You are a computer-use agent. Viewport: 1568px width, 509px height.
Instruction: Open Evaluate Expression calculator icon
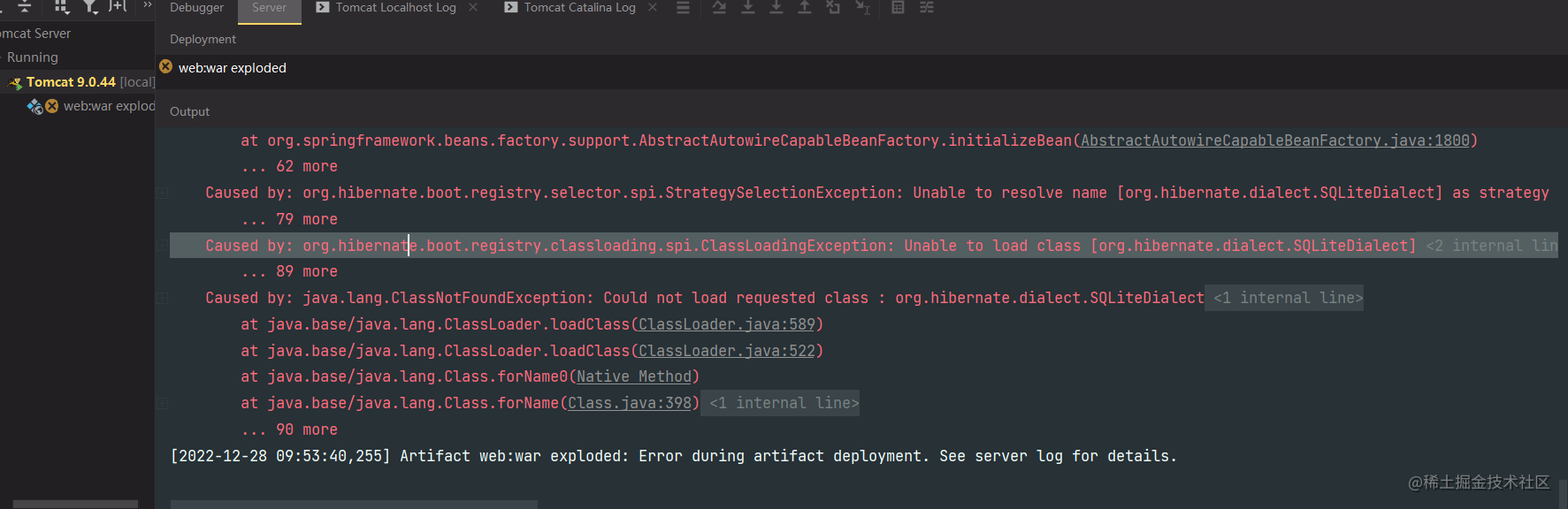898,7
